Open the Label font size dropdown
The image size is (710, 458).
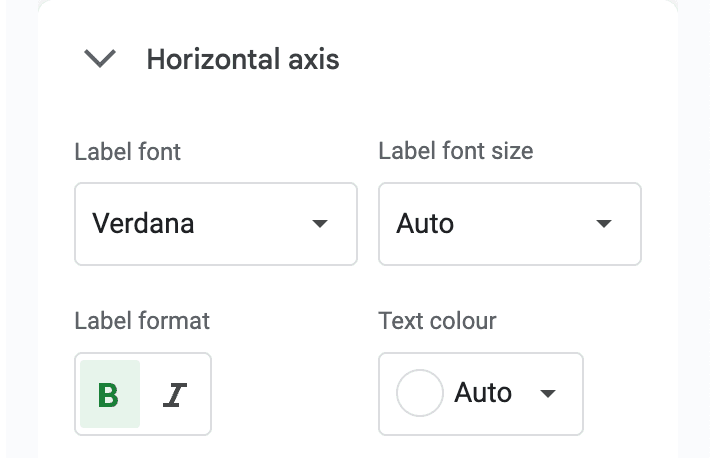[x=509, y=224]
